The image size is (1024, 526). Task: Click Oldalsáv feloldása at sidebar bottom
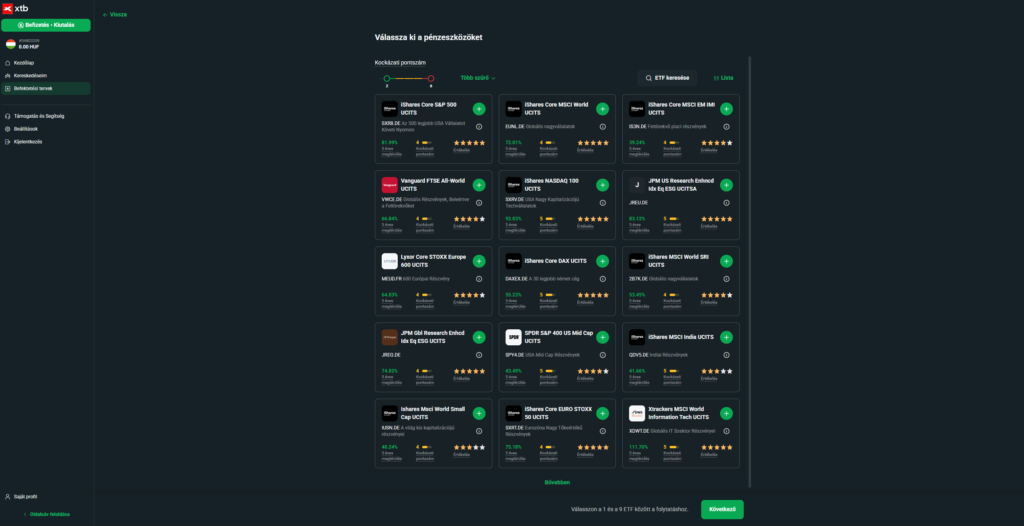(46, 514)
